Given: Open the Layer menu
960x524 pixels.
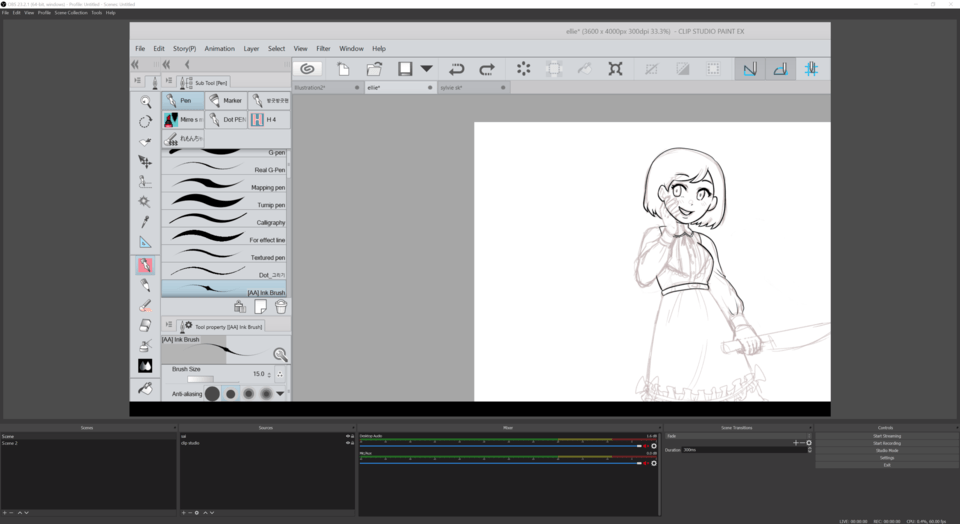Looking at the screenshot, I should click(251, 48).
